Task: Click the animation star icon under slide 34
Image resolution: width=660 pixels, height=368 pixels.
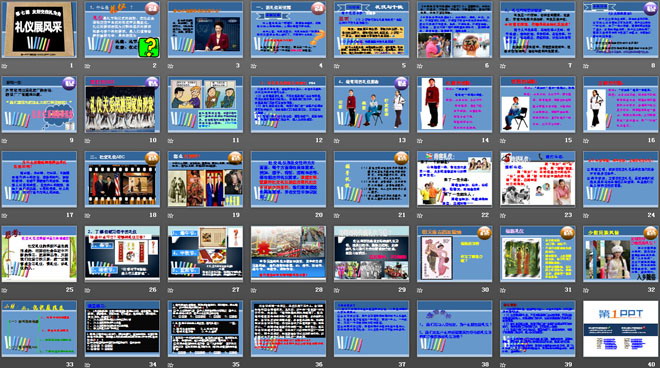Action: pyautogui.click(x=88, y=365)
